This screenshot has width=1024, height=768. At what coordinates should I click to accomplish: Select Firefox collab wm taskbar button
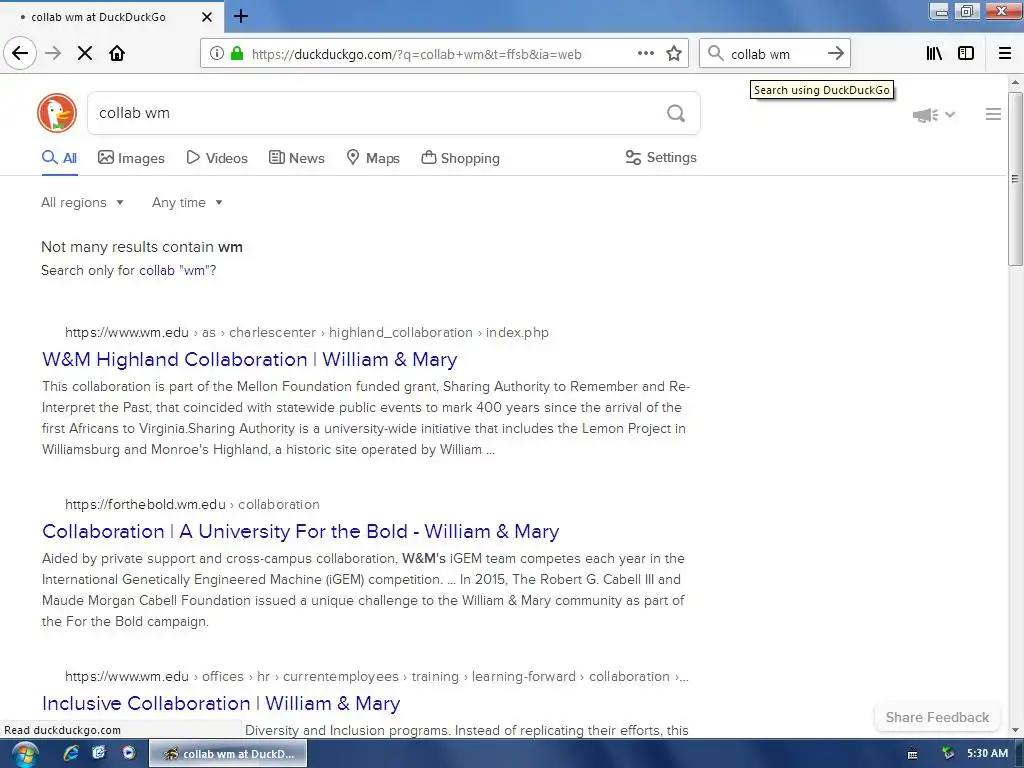pos(228,754)
